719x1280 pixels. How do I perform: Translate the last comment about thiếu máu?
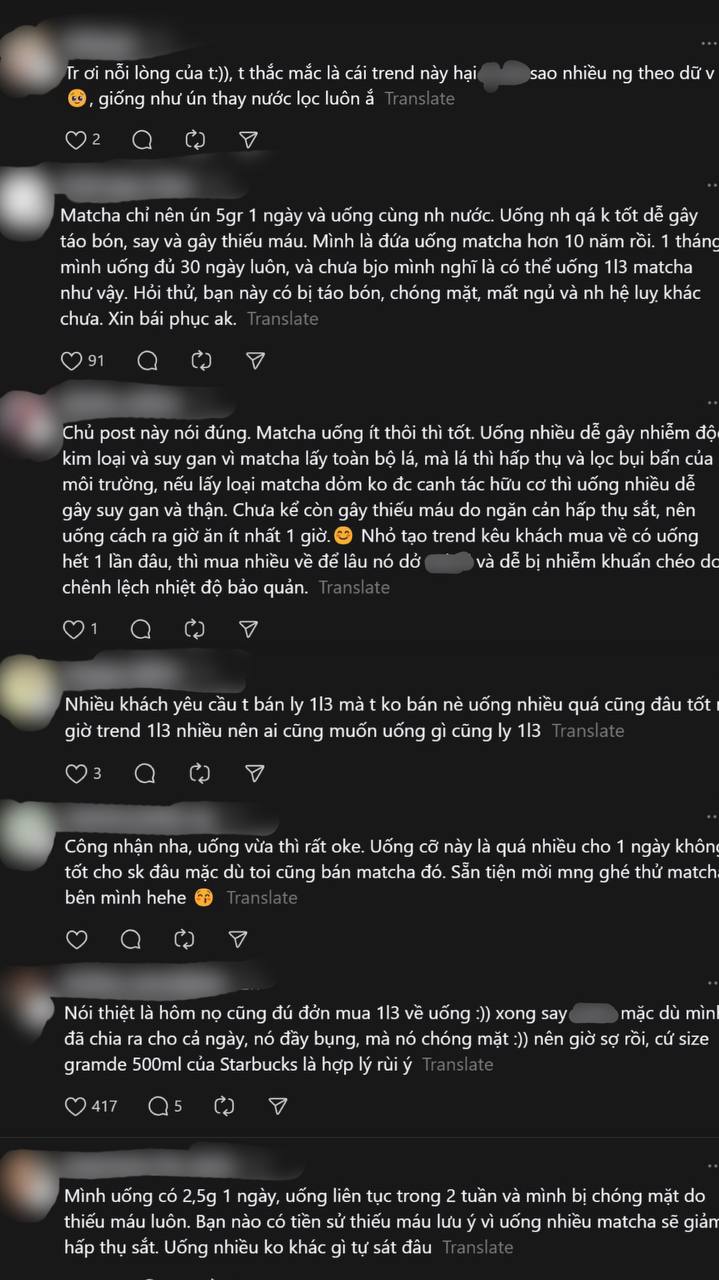(x=478, y=1247)
